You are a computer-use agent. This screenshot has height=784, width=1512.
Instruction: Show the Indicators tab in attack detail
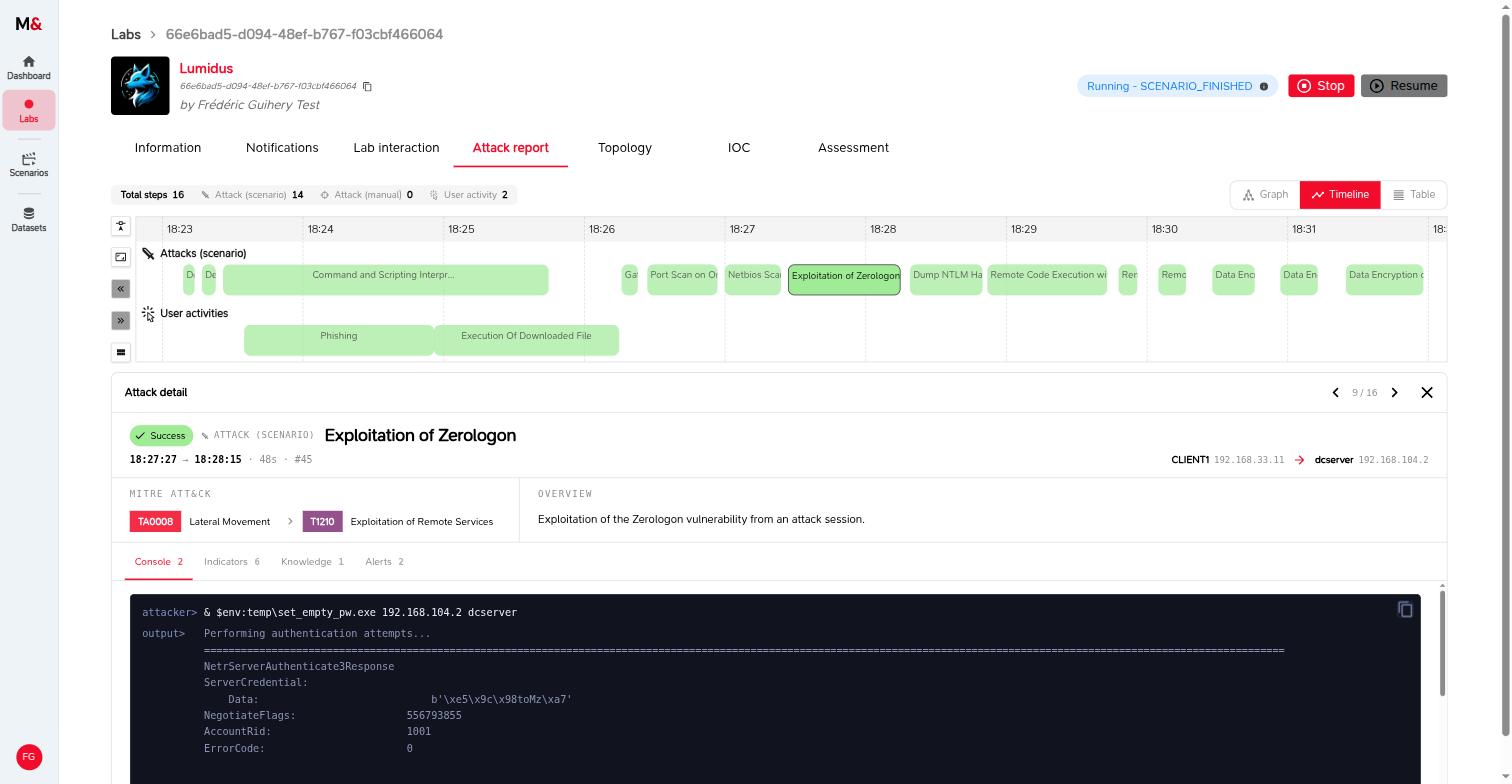coord(232,562)
